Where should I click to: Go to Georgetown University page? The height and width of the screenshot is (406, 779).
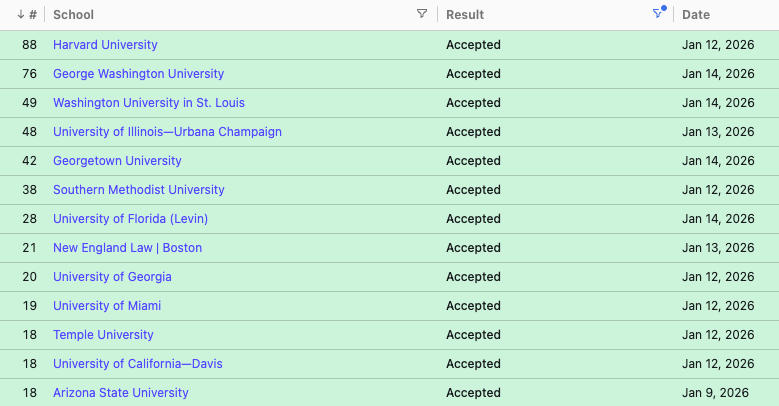point(117,161)
